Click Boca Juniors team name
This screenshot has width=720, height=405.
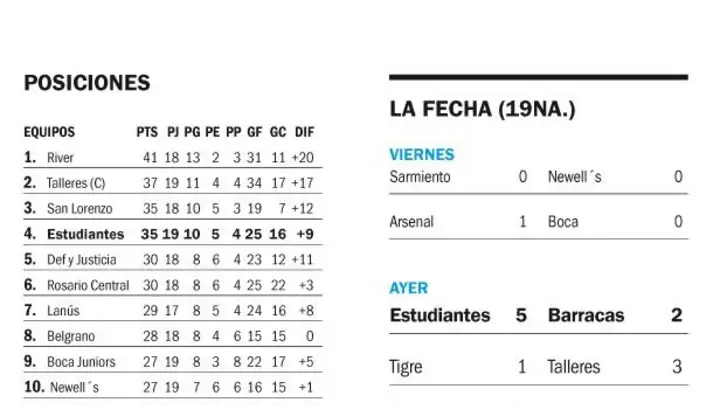pyautogui.click(x=81, y=362)
